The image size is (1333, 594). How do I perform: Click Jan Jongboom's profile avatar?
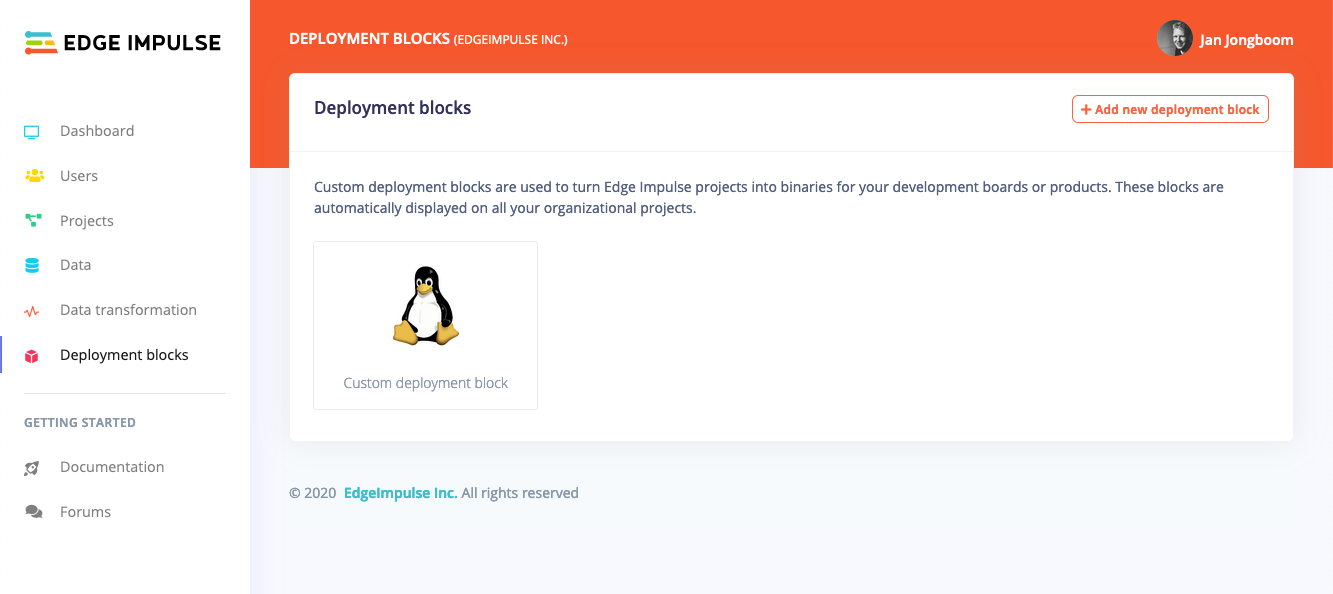point(1175,39)
